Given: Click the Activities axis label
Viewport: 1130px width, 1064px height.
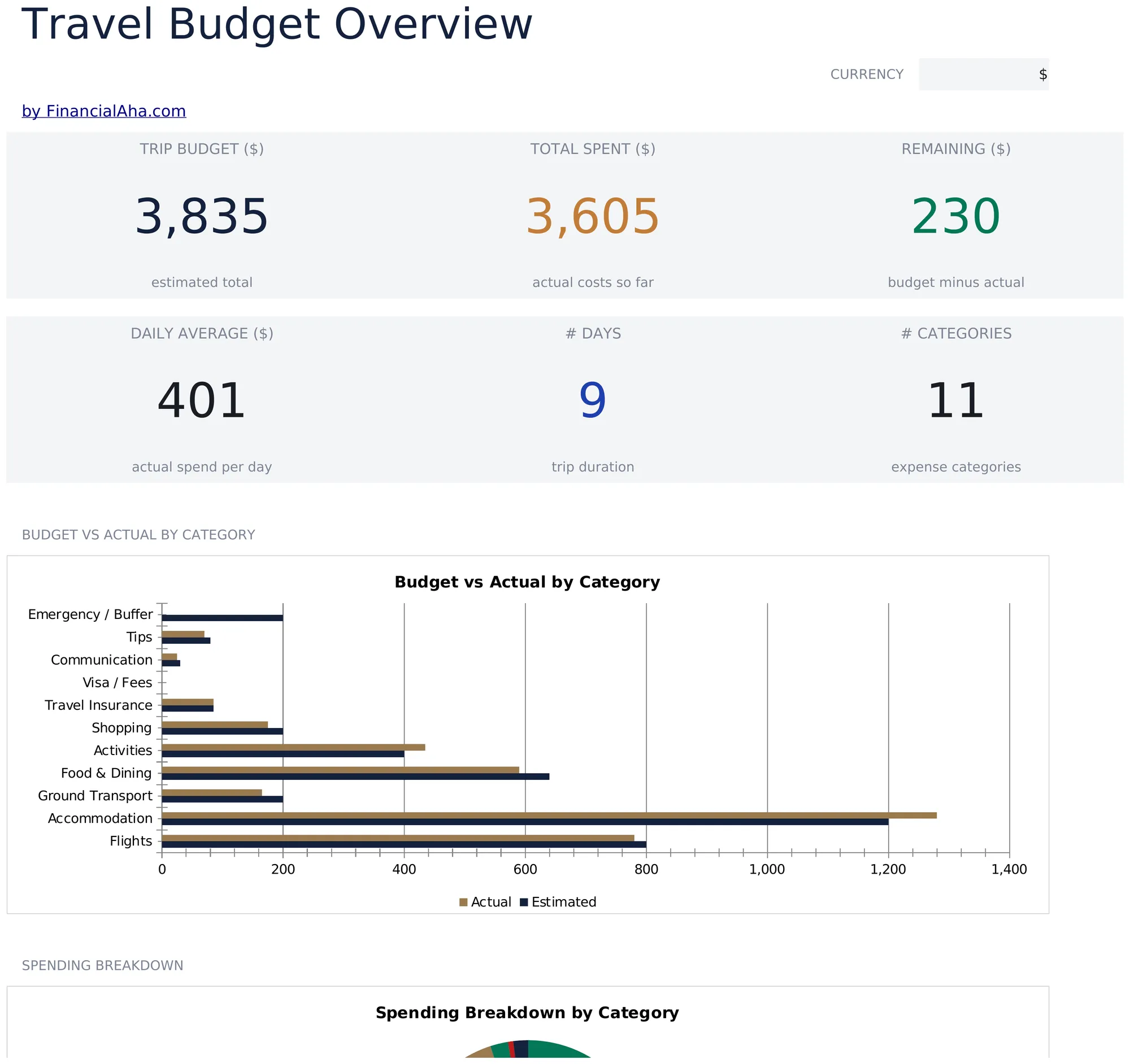Looking at the screenshot, I should (x=123, y=751).
